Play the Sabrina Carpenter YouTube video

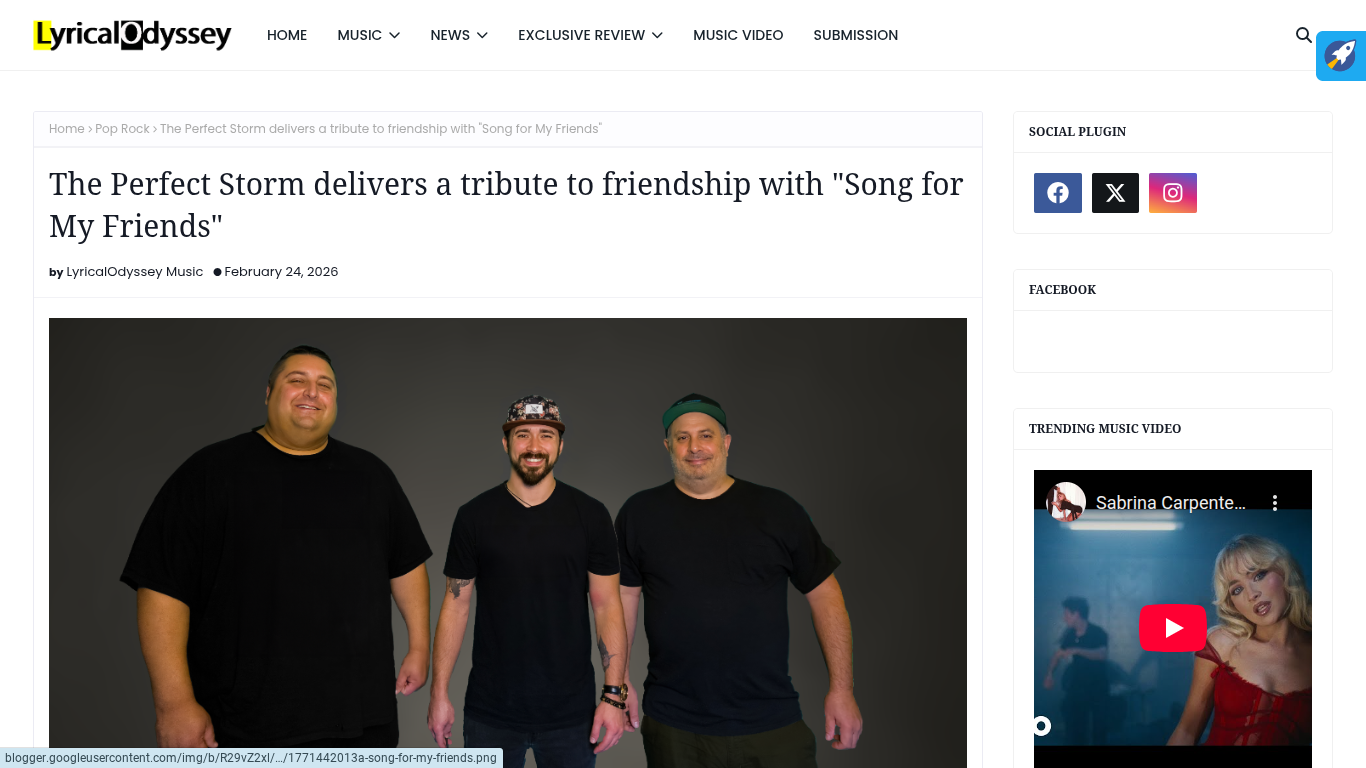[1173, 628]
